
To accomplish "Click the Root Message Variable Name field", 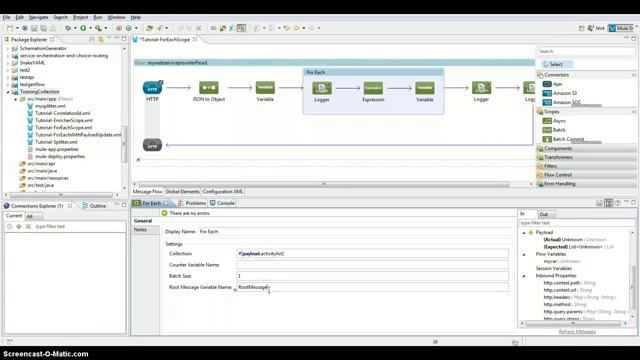I will click(372, 287).
